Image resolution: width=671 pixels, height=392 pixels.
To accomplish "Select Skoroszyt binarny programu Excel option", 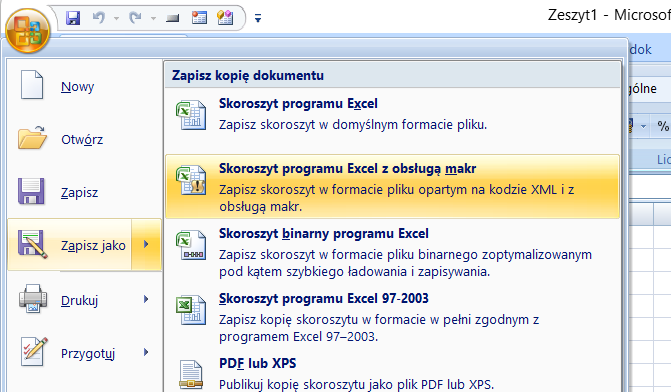I will [x=392, y=252].
